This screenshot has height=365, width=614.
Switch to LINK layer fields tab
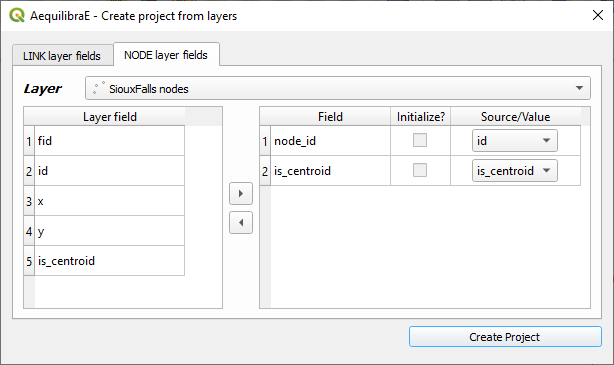tap(63, 56)
